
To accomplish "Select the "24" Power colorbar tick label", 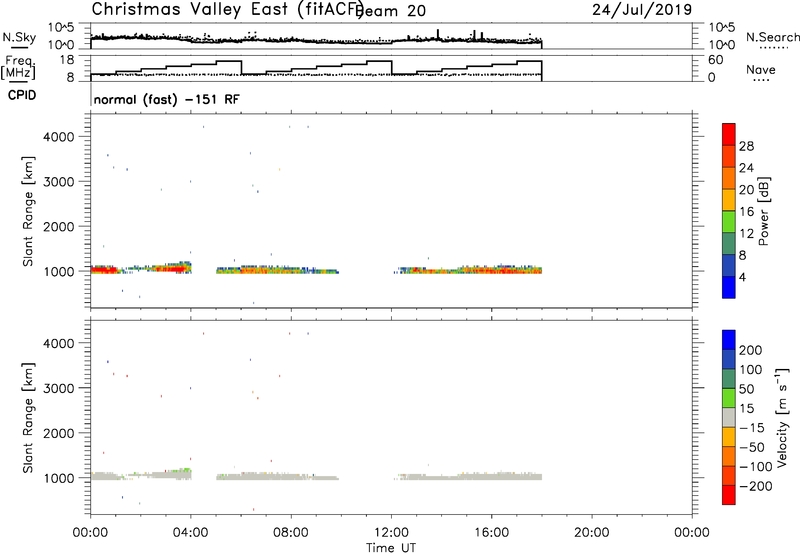I will pos(746,168).
